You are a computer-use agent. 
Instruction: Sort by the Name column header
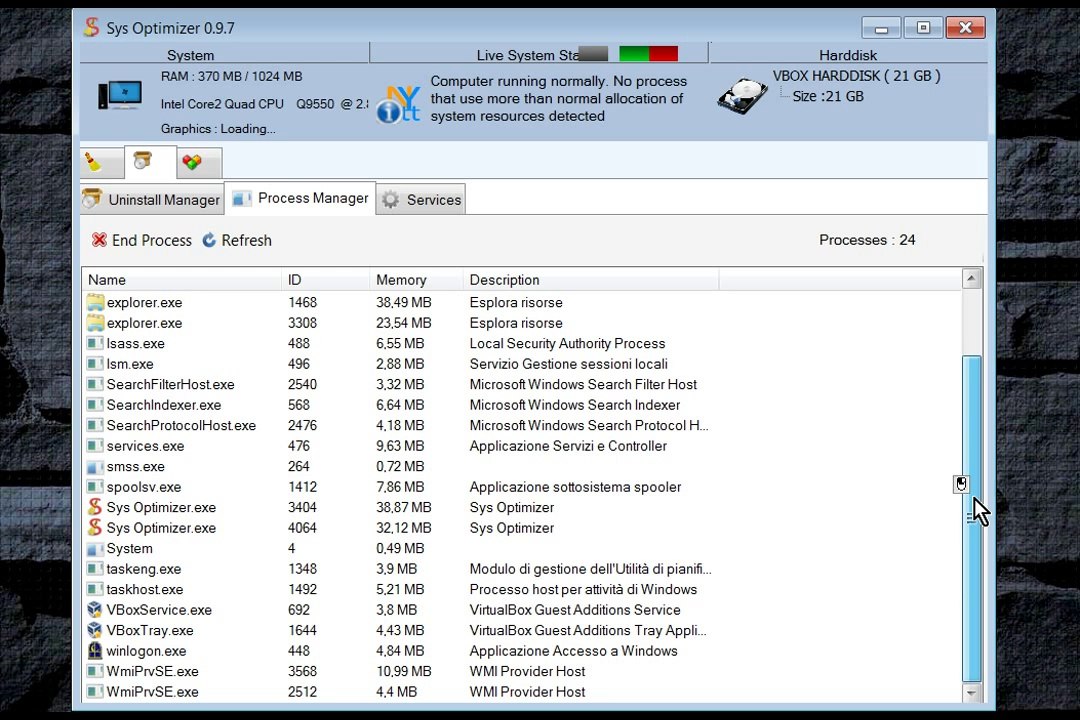coord(182,280)
